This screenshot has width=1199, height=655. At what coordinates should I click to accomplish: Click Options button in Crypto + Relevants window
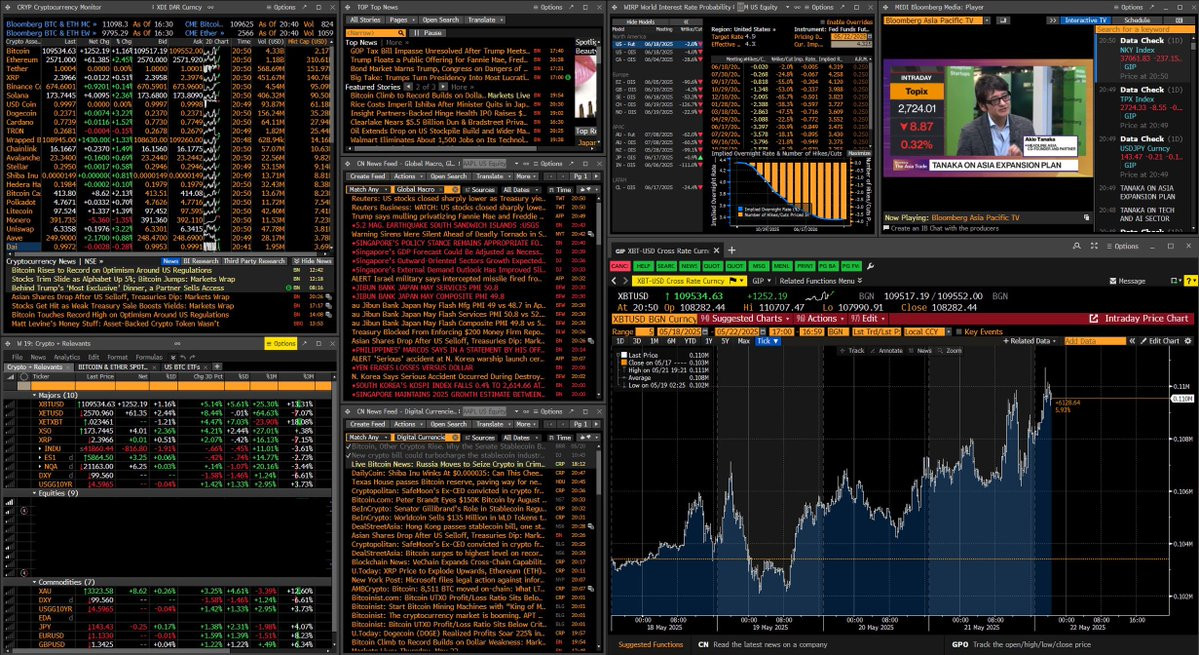coord(281,344)
